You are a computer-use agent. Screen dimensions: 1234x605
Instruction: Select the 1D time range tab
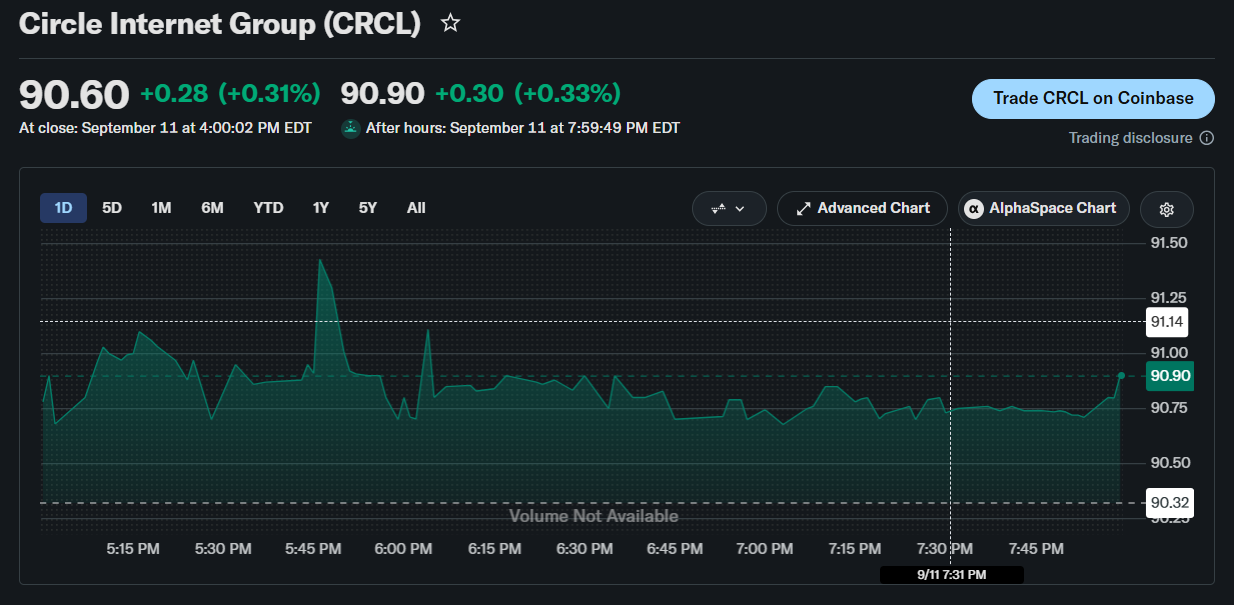tap(63, 208)
